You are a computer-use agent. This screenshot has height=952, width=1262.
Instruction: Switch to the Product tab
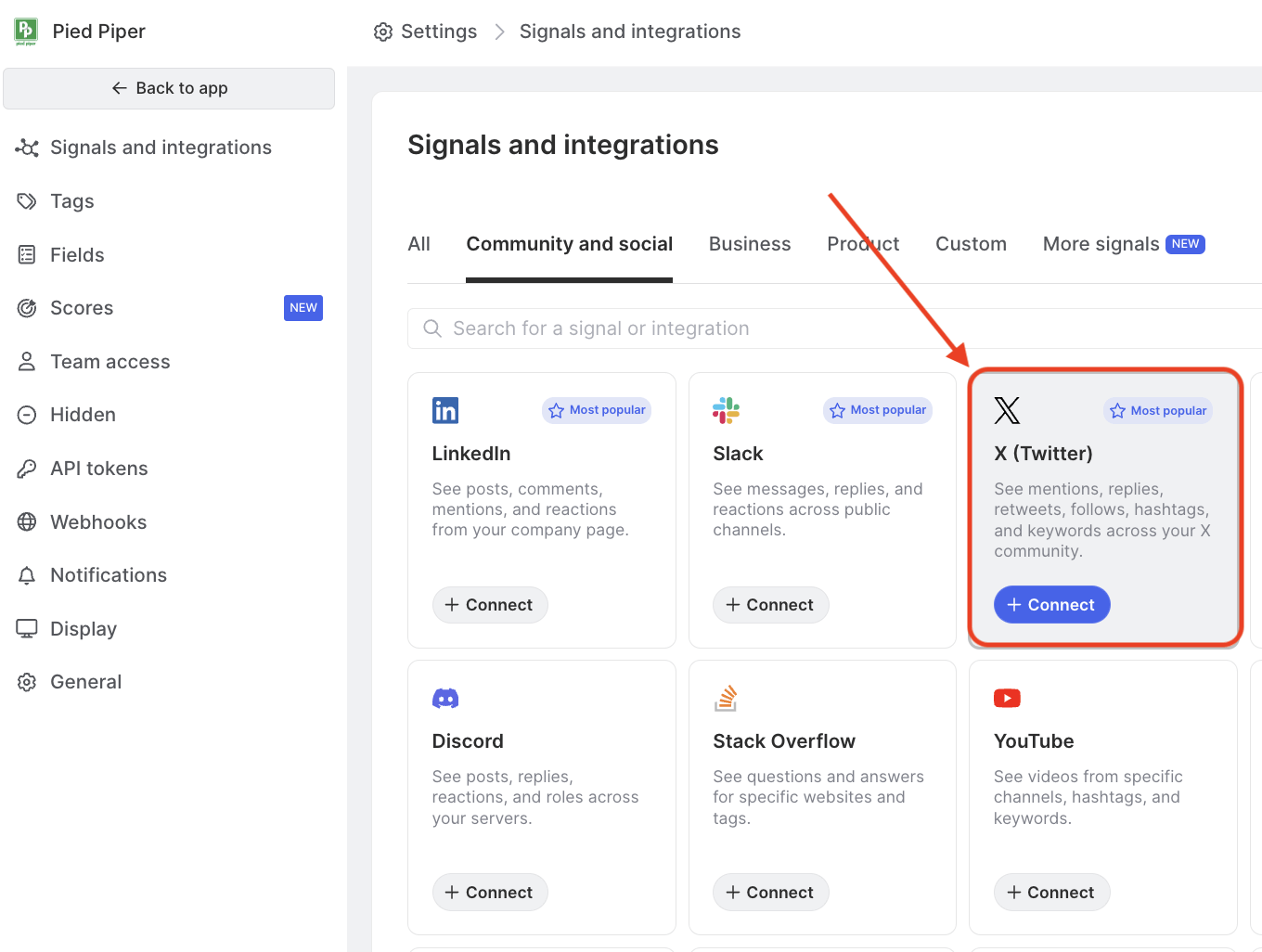(863, 244)
